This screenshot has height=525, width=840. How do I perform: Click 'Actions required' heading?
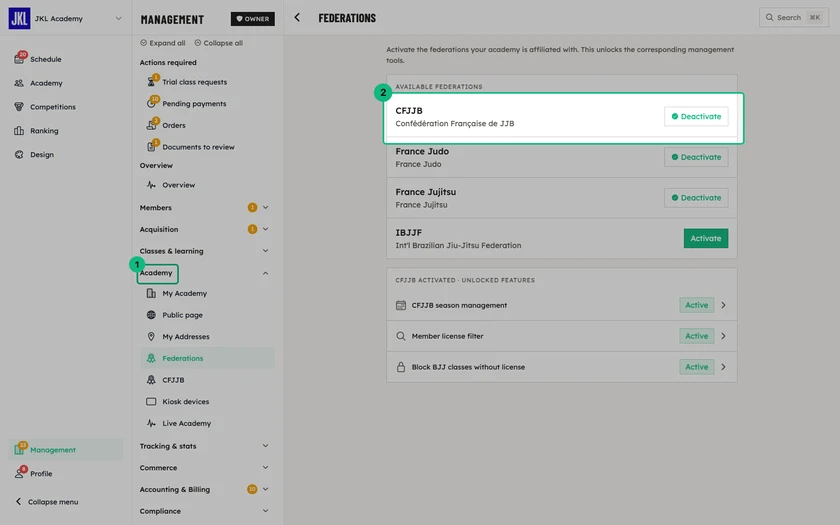[168, 63]
